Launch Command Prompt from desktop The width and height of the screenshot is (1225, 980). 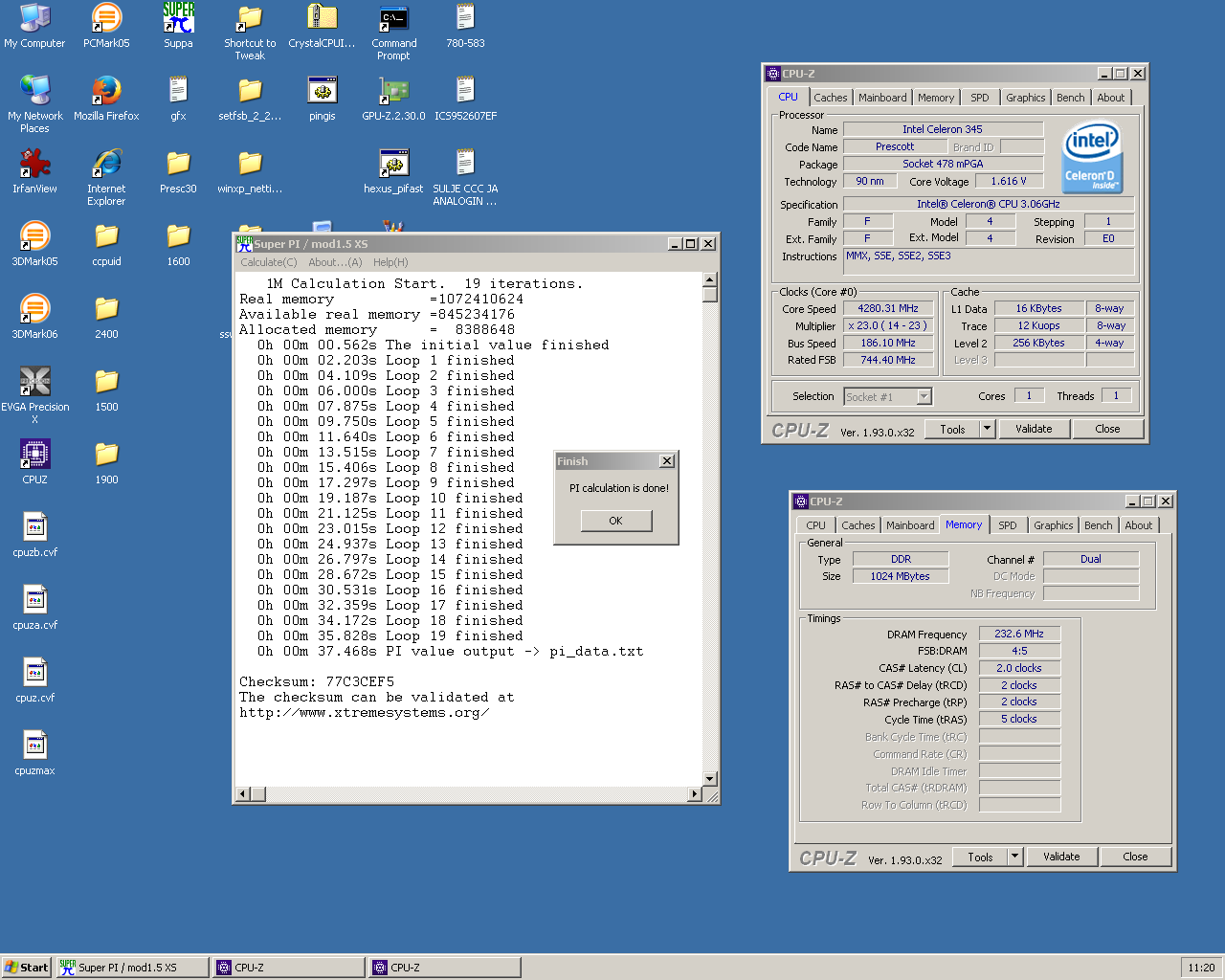[x=393, y=31]
